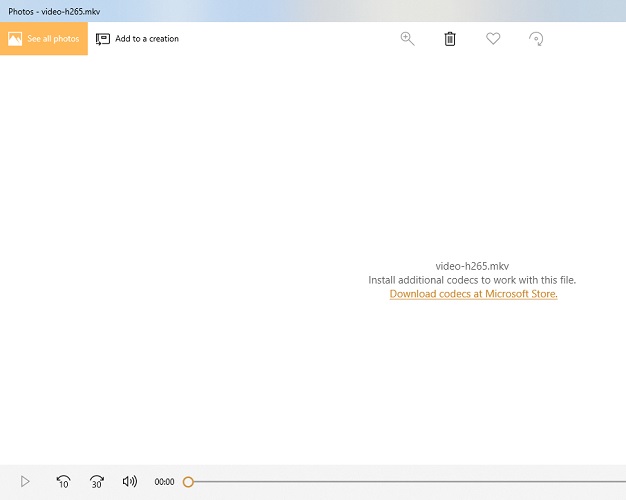Skip back 10 seconds
Viewport: 626px width, 500px height.
pos(63,482)
